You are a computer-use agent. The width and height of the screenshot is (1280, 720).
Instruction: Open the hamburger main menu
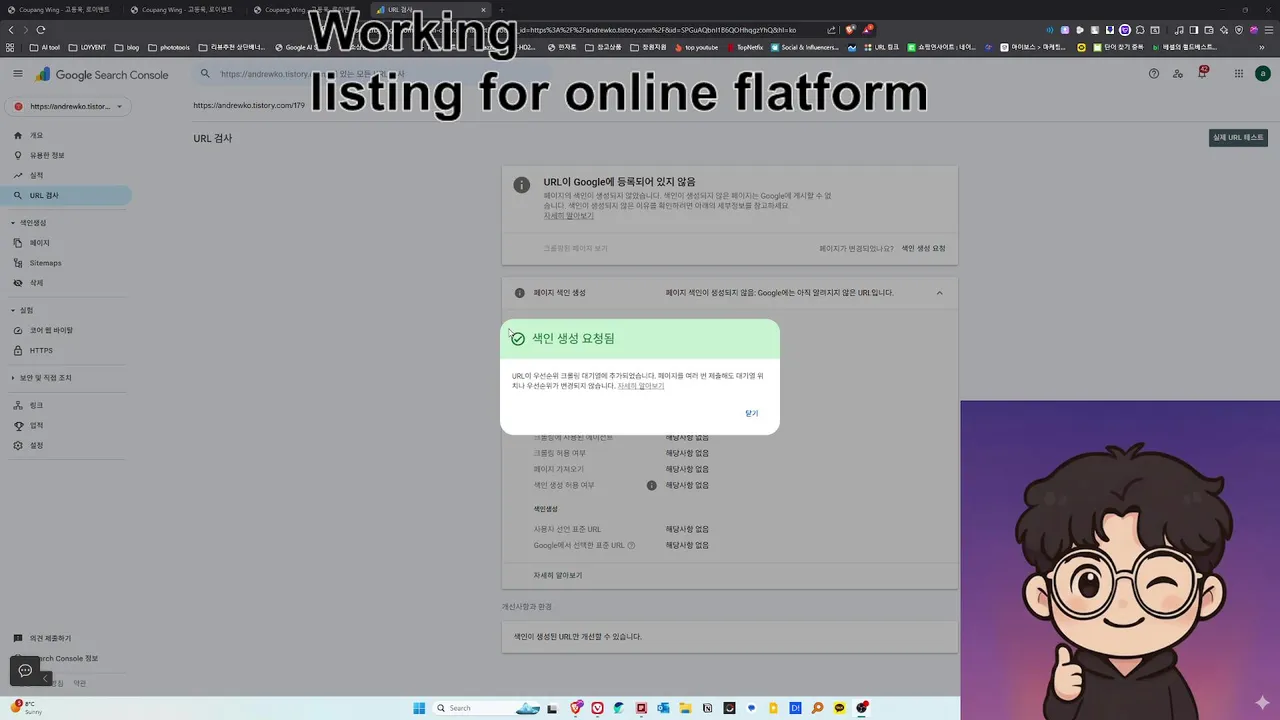[17, 74]
